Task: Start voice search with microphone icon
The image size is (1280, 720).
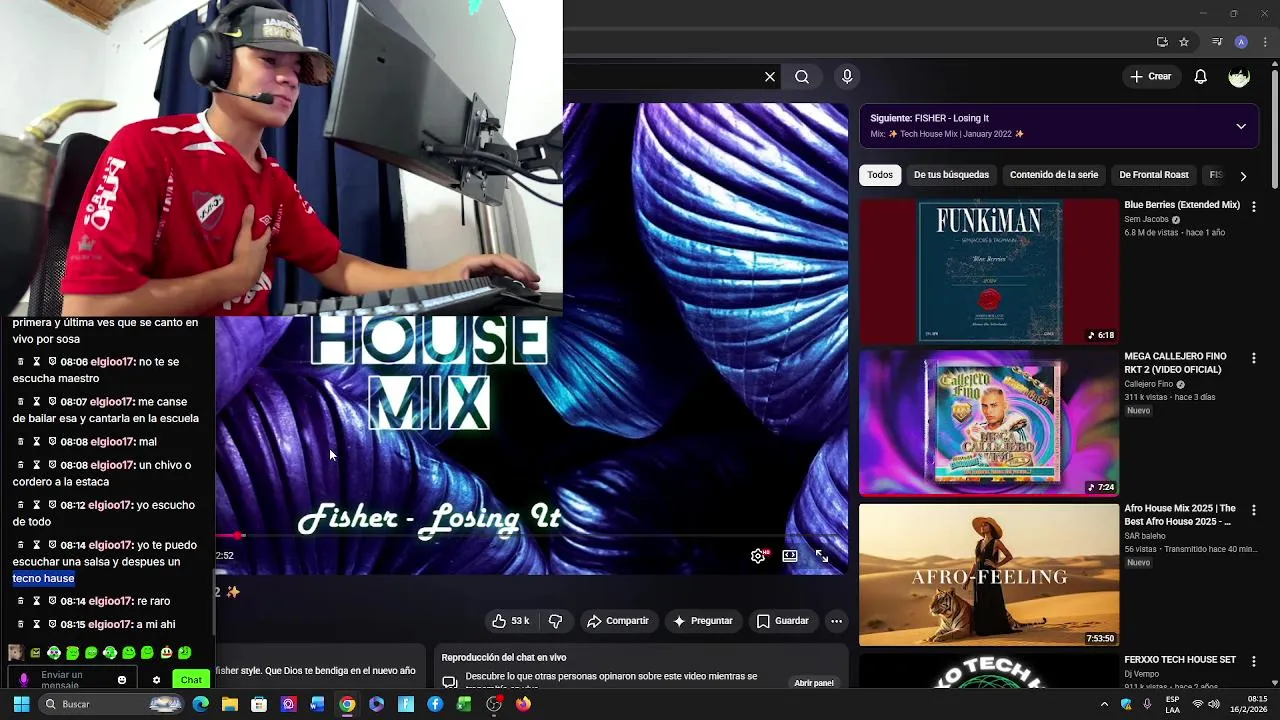Action: (847, 77)
